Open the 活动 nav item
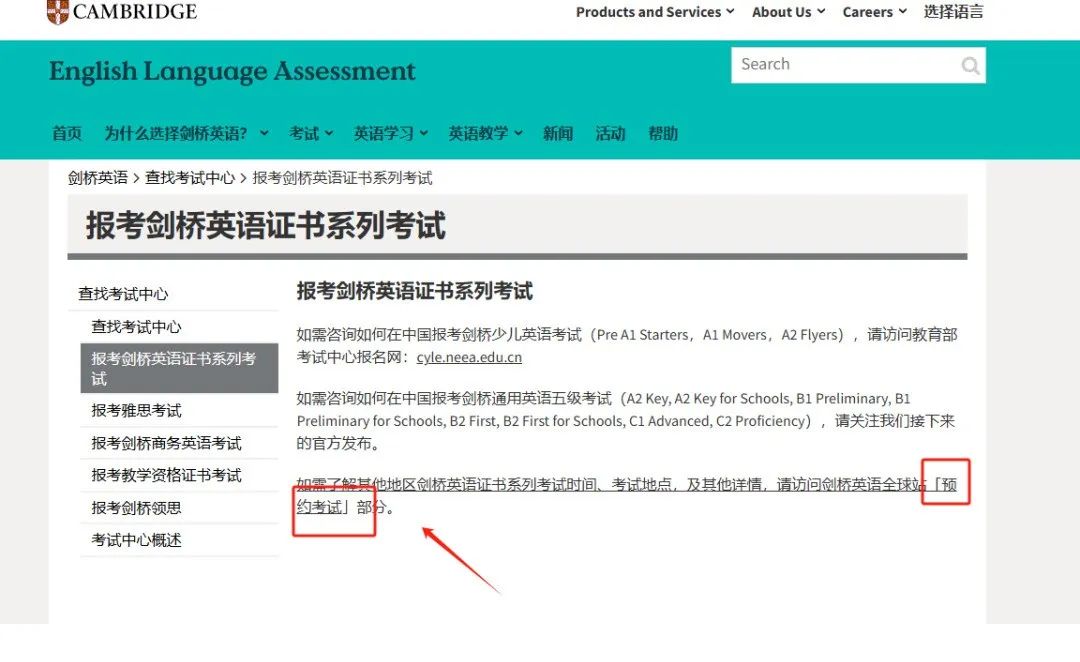 pyautogui.click(x=610, y=133)
